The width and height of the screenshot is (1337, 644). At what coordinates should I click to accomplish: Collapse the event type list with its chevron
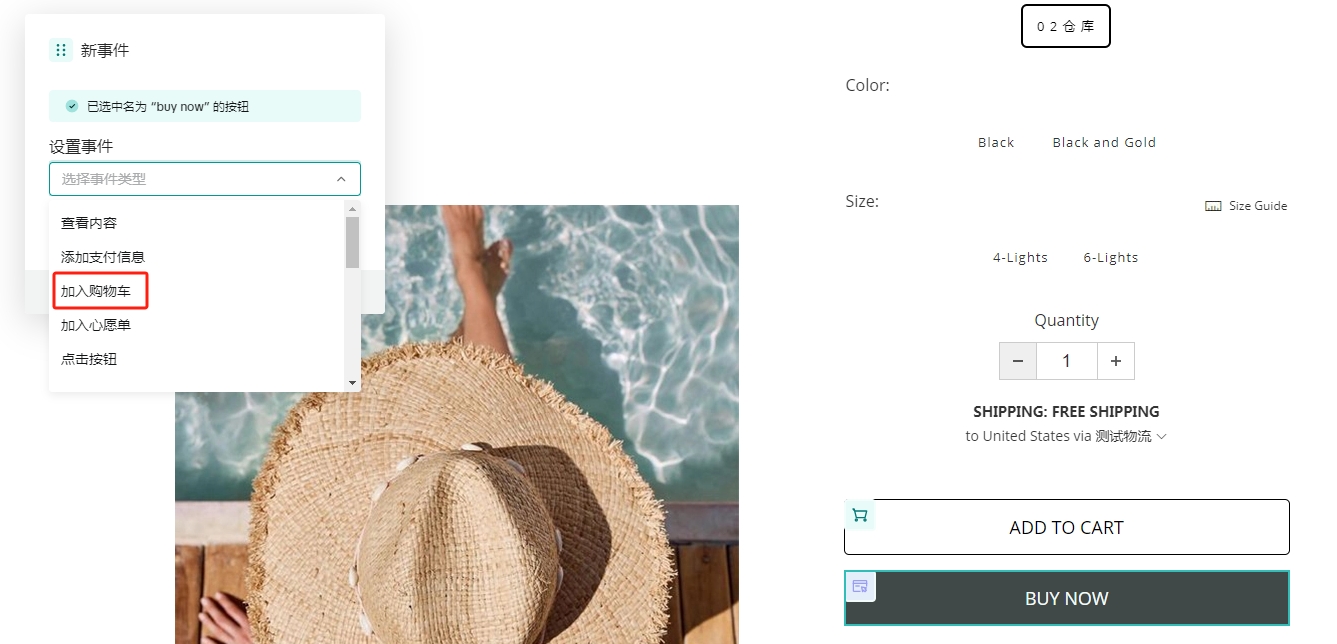pyautogui.click(x=341, y=179)
